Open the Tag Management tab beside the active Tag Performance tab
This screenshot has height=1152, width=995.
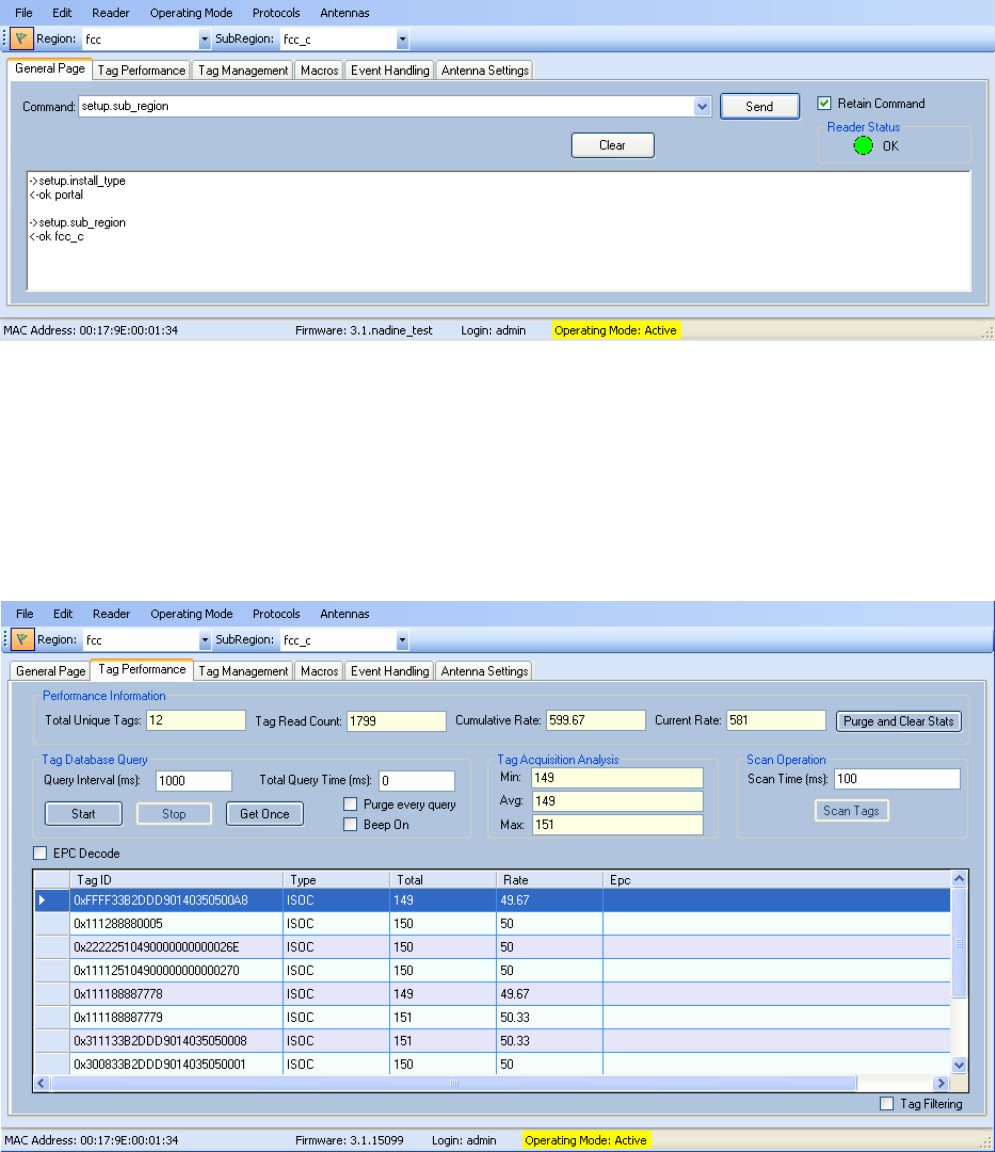click(243, 671)
